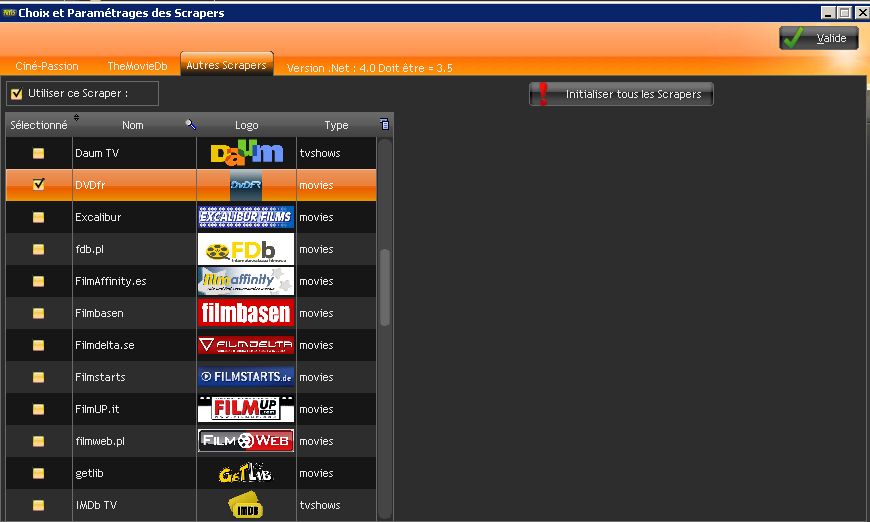The width and height of the screenshot is (870, 522).
Task: Select the filmweb.pl name cell
Action: pos(134,441)
